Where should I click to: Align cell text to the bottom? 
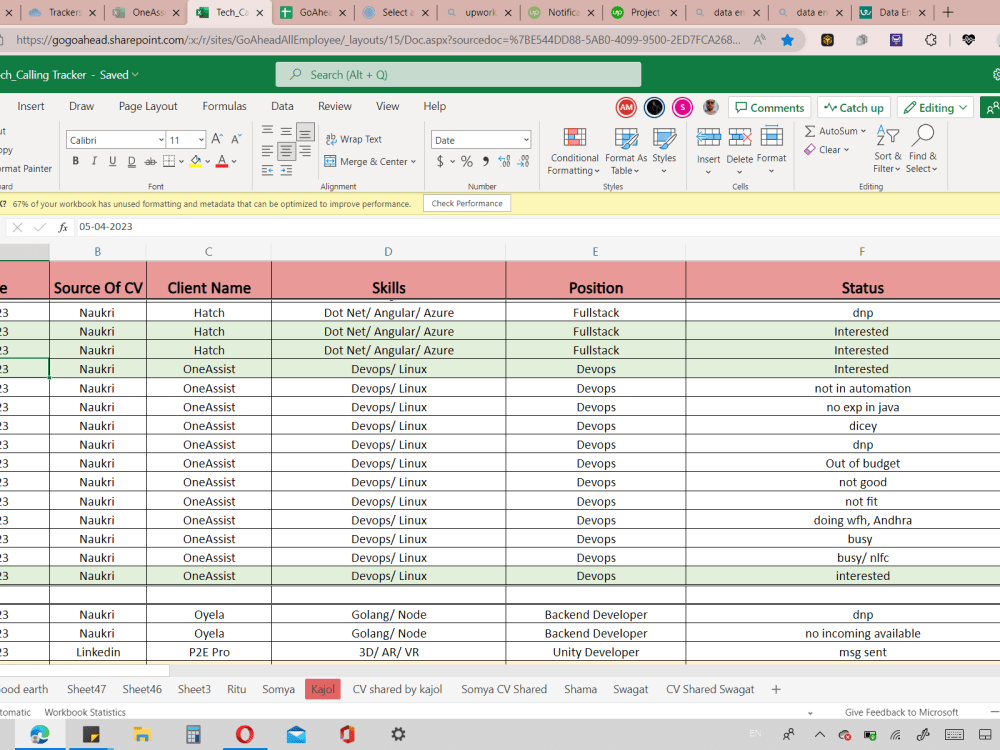coord(305,131)
